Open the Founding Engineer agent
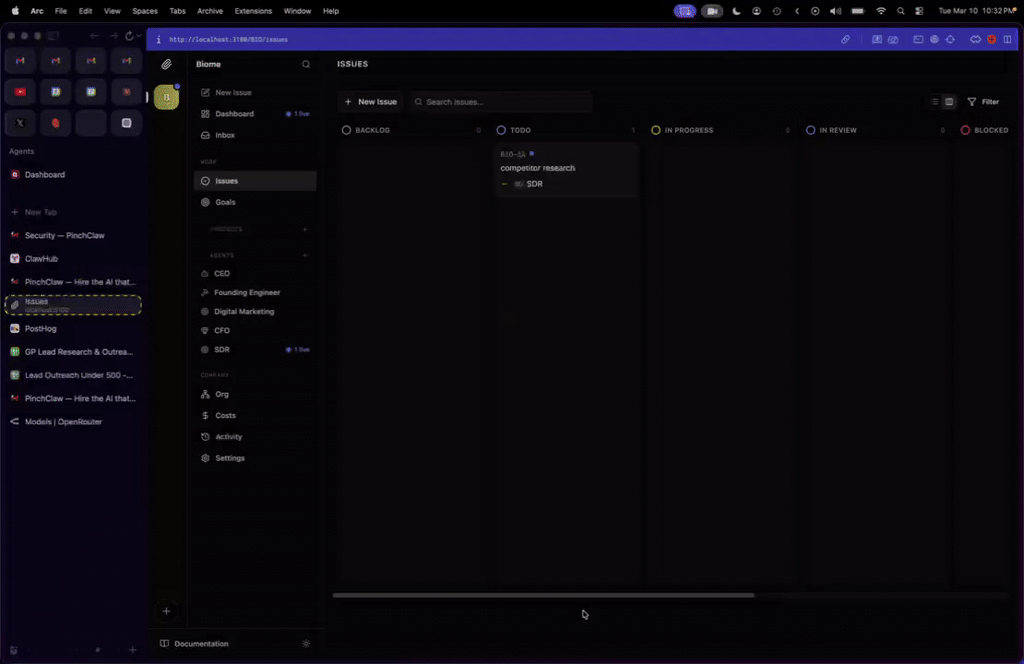 255,292
